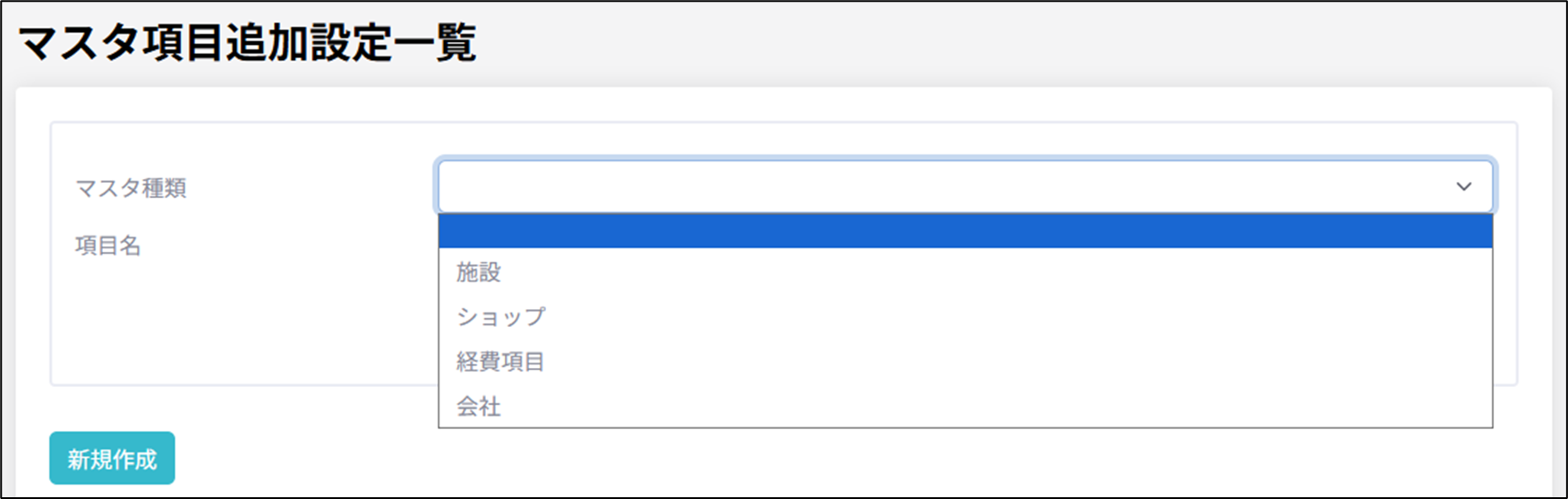Viewport: 1568px width, 499px height.
Task: Click blank row space right of 経費項目 text
Action: (984, 362)
